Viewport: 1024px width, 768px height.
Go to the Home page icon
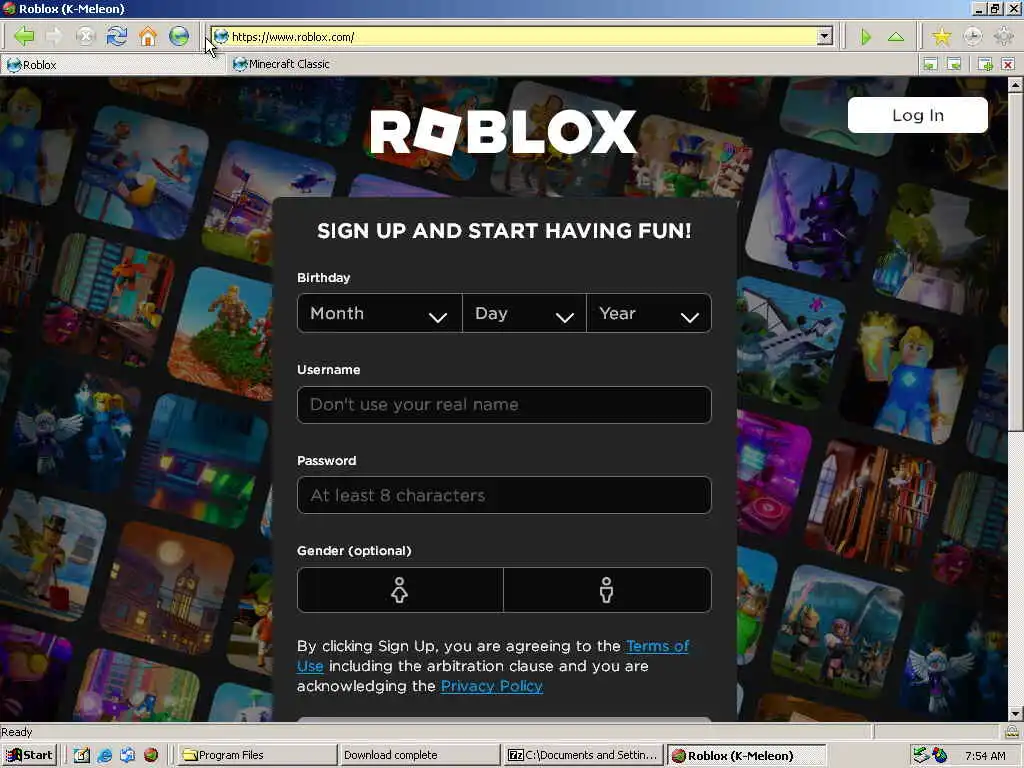(x=148, y=36)
